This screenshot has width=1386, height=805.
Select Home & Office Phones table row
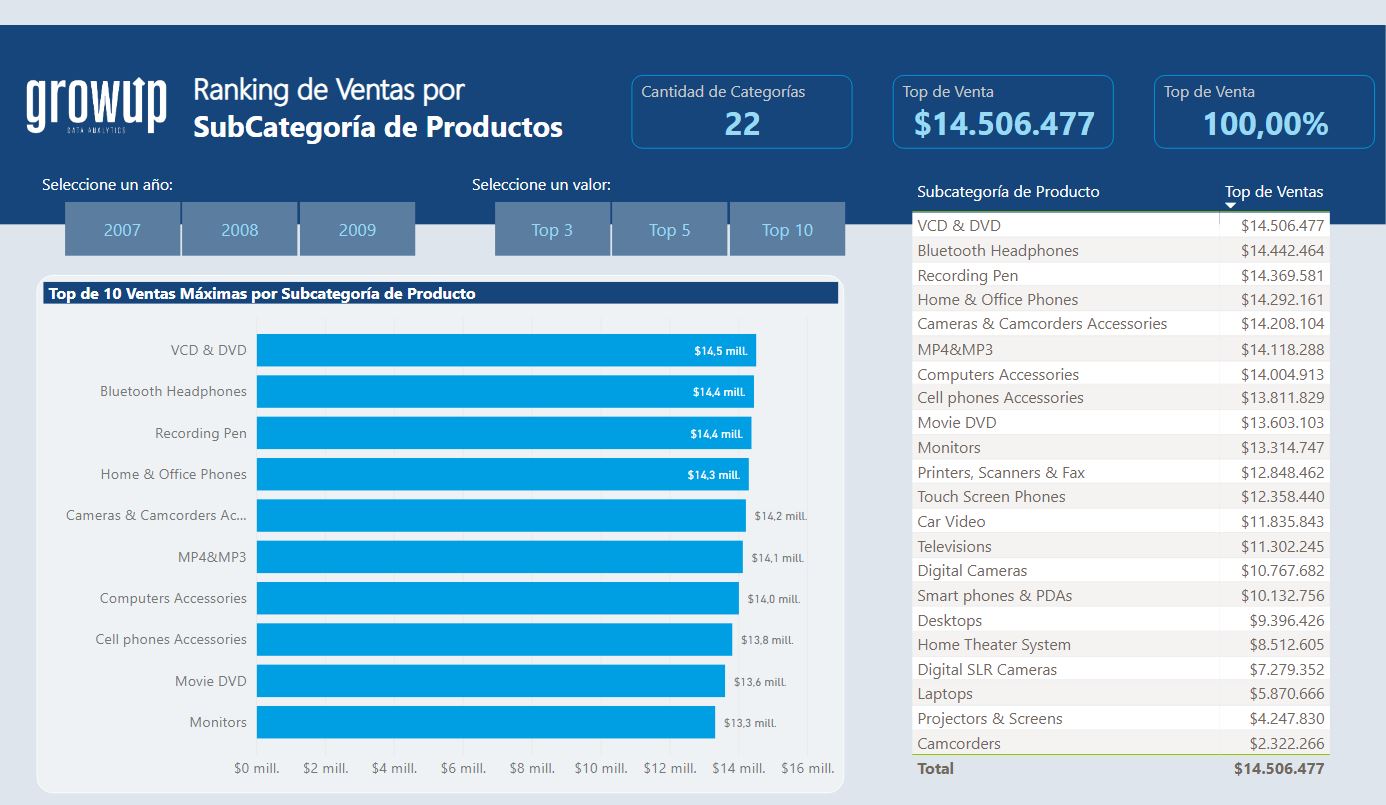(x=1121, y=299)
